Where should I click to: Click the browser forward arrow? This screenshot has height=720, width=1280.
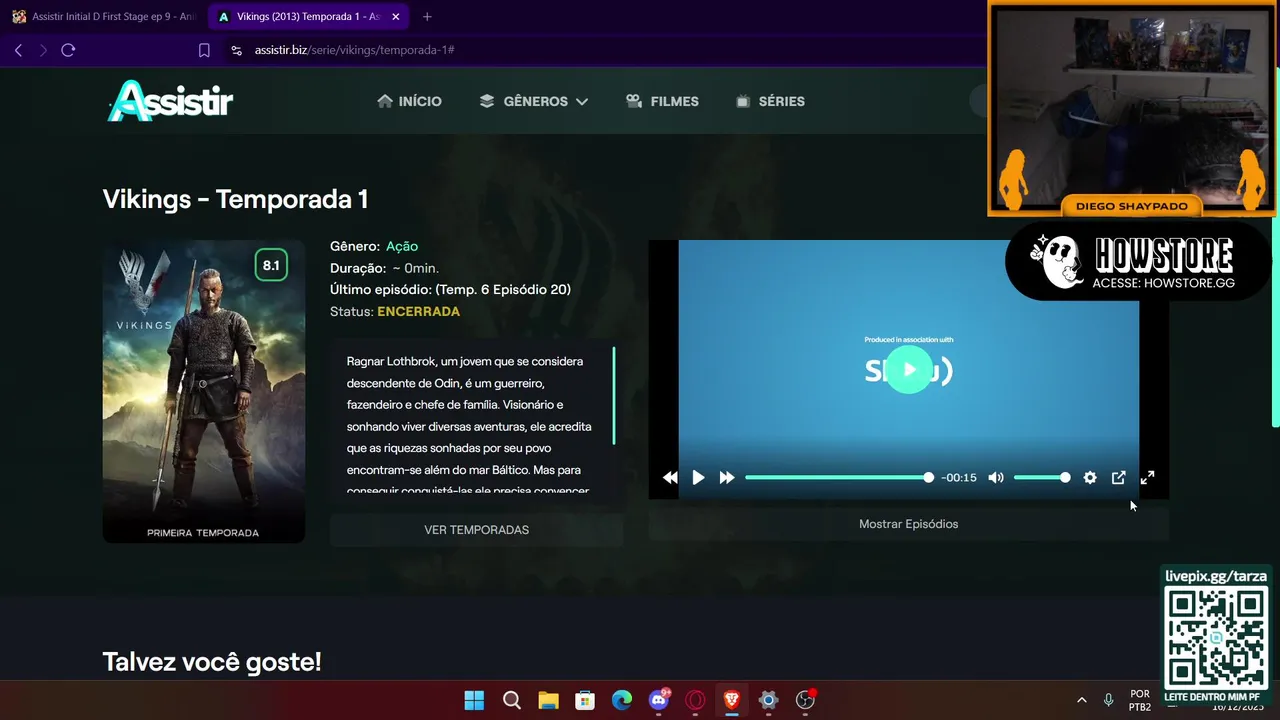pos(43,50)
